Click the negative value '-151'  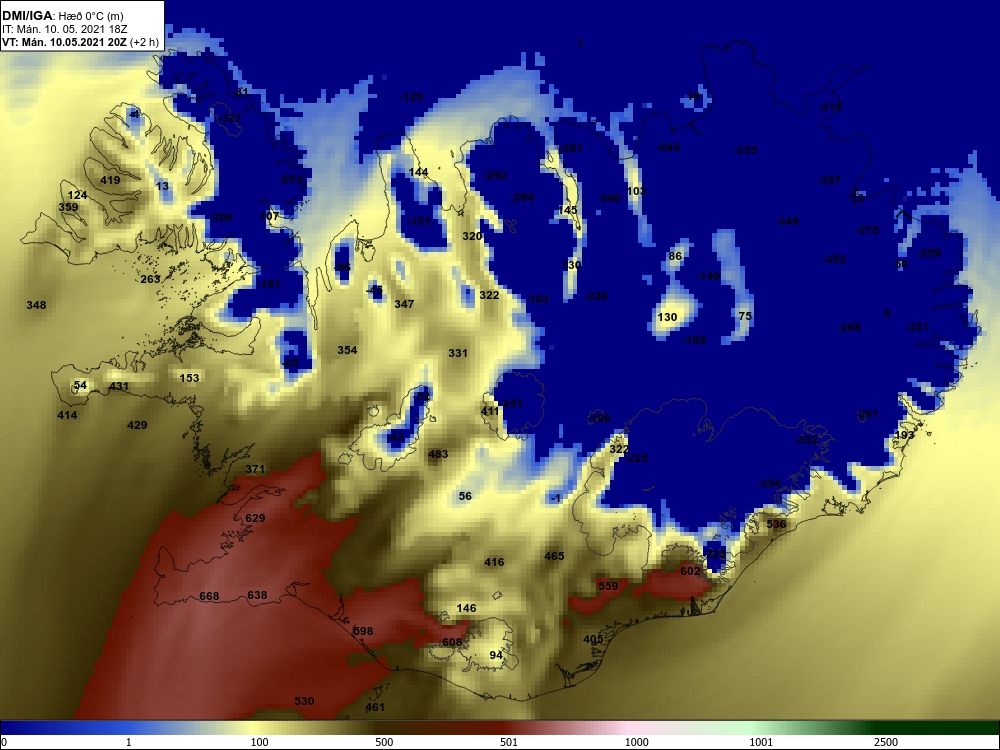click(419, 221)
